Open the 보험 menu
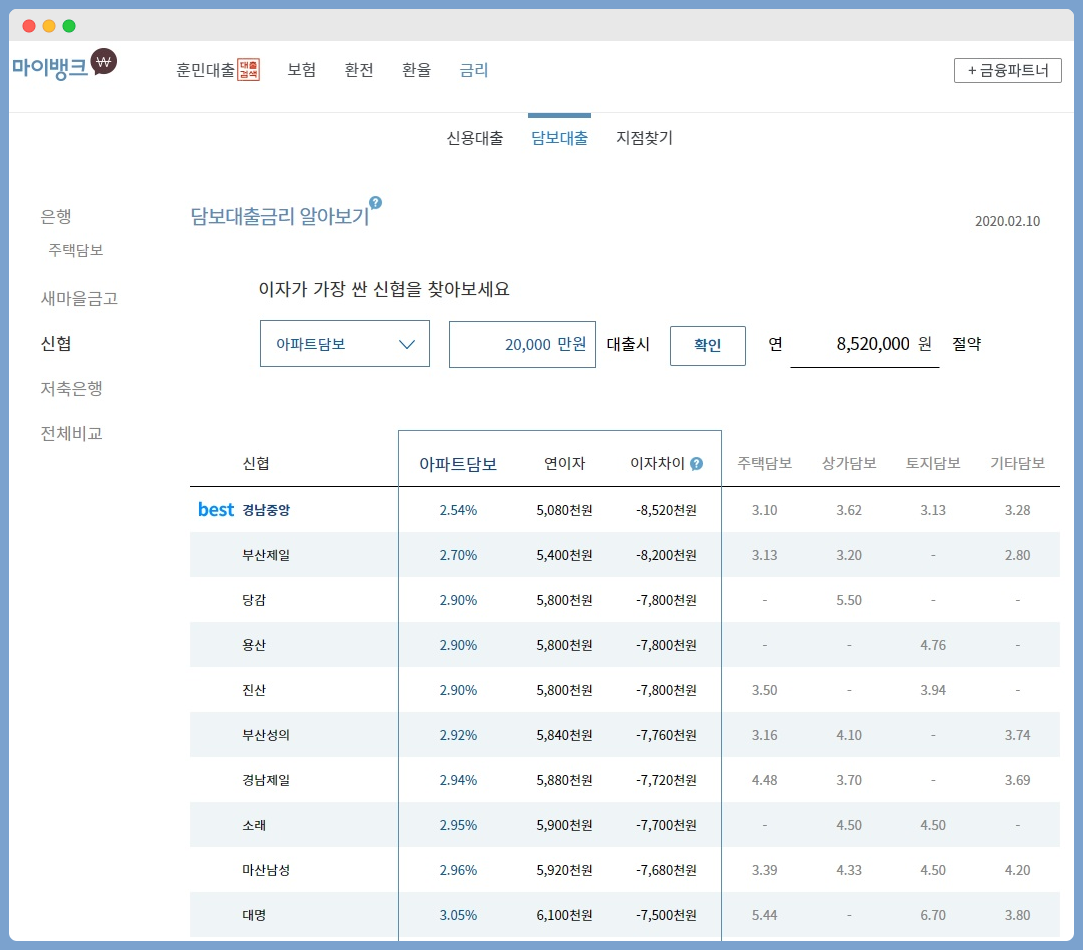This screenshot has width=1083, height=950. [302, 70]
